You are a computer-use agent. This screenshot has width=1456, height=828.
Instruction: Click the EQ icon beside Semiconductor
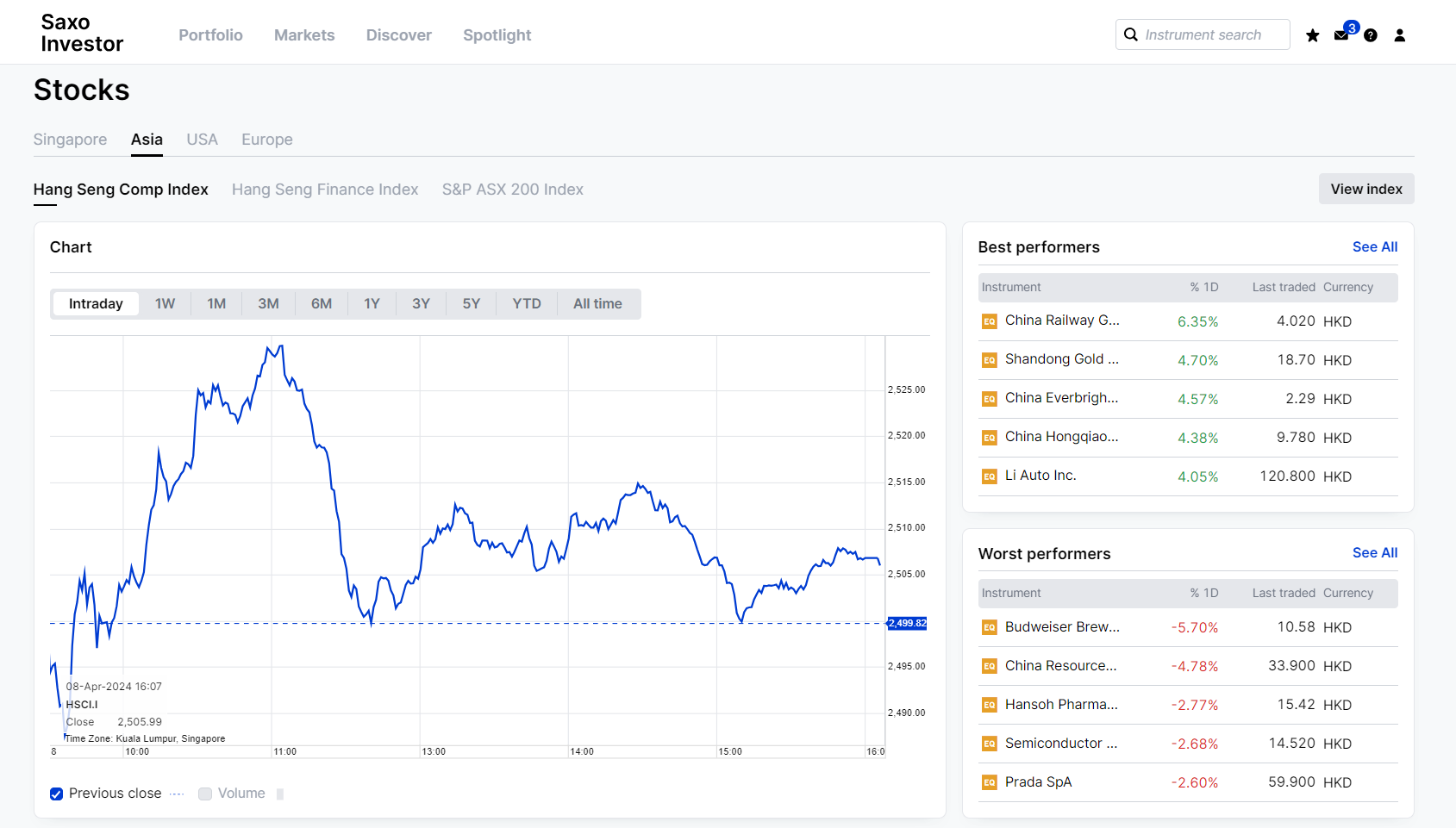990,744
